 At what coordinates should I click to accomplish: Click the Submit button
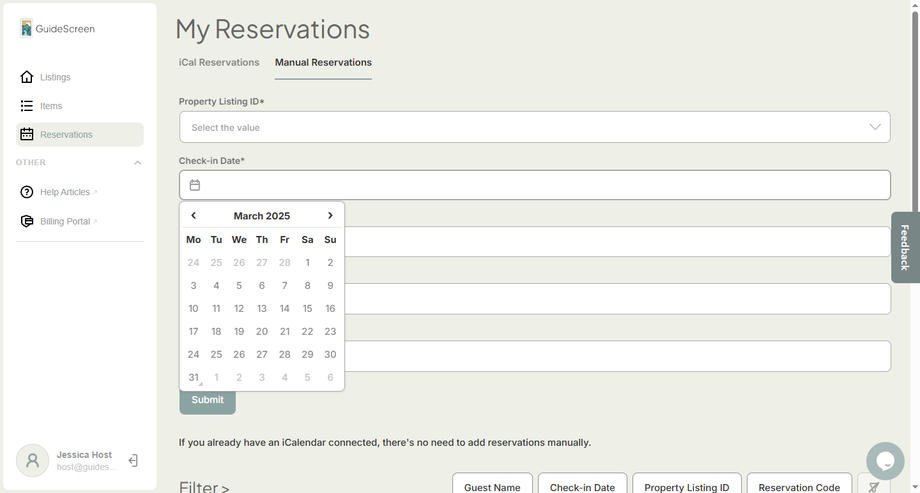207,400
